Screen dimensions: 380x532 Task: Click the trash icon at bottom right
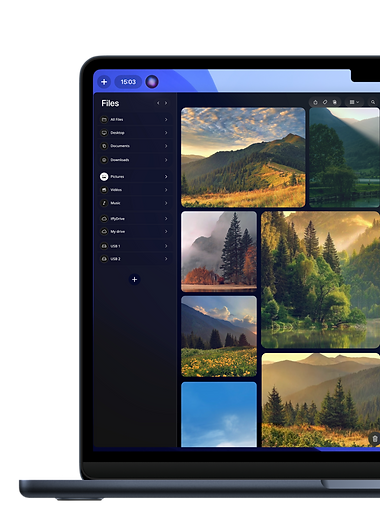click(x=375, y=439)
